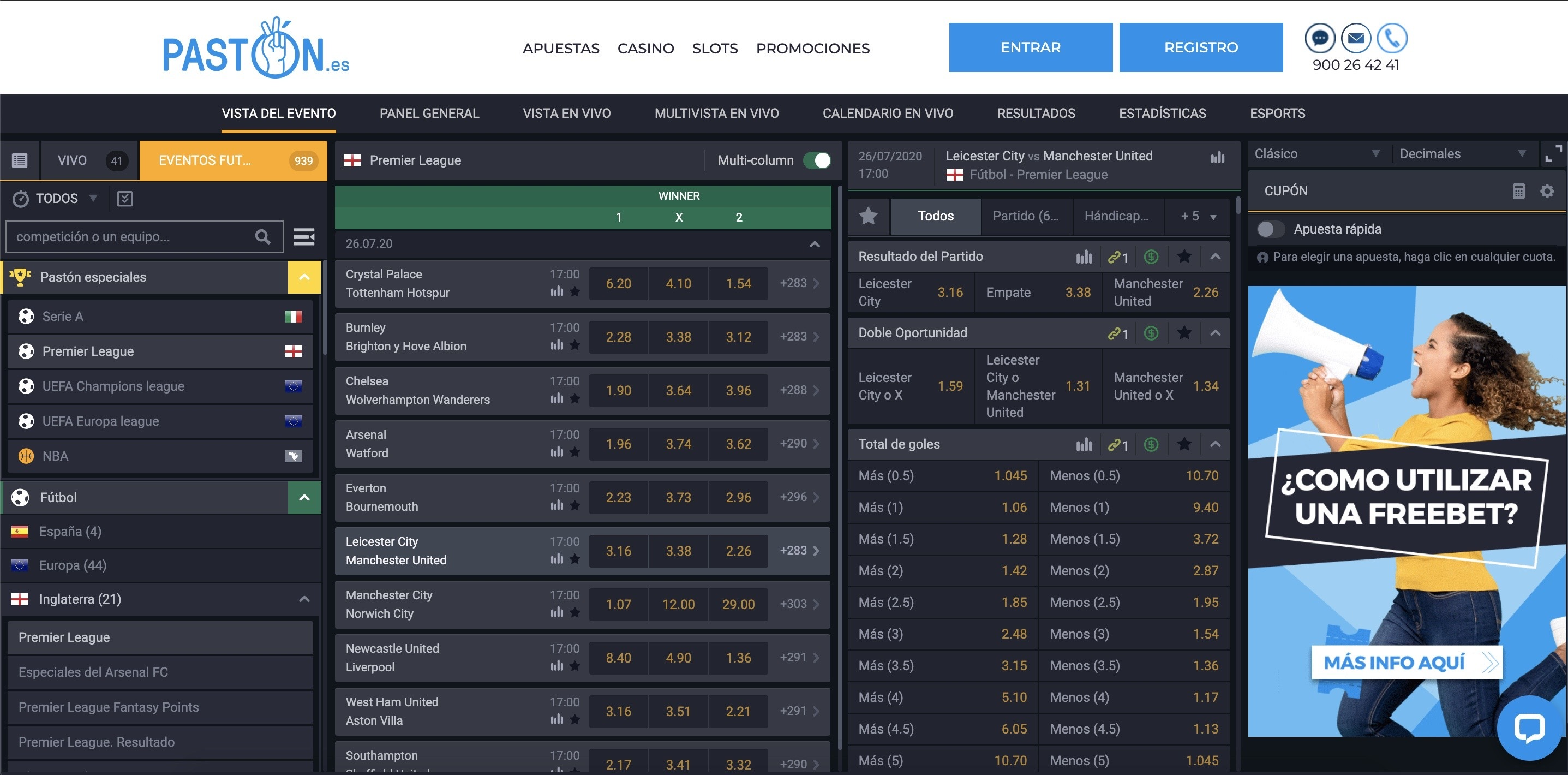Collapse the Fútbol sport section
The image size is (1568, 775).
coord(304,498)
